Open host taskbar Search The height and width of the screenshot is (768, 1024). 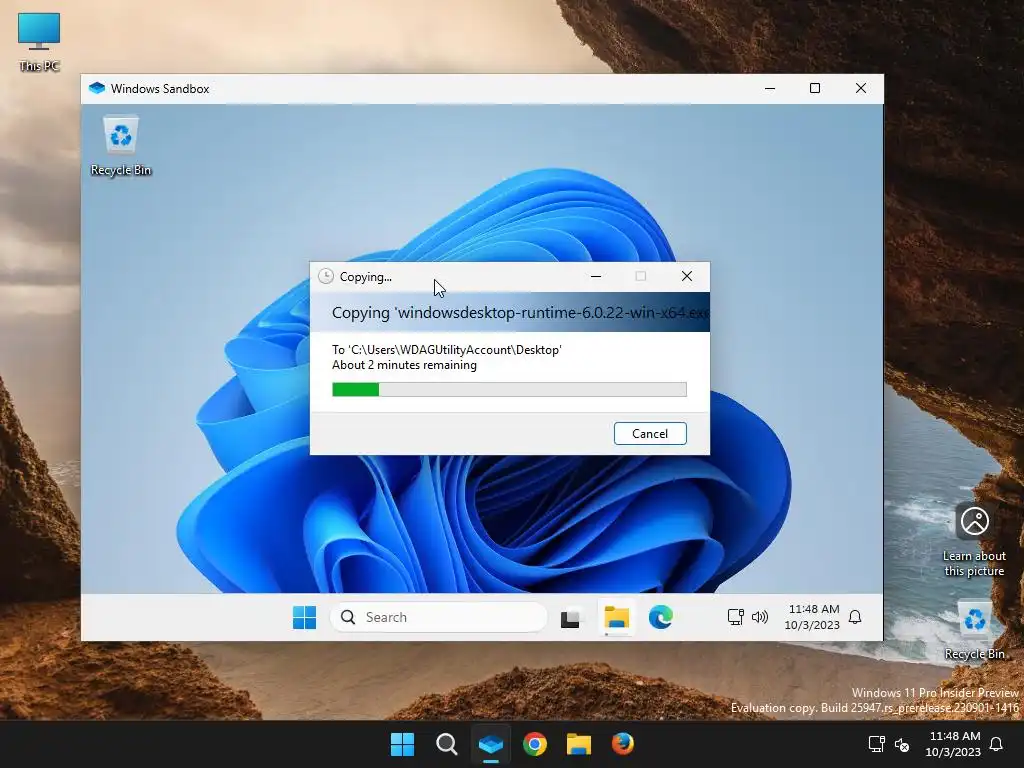[447, 744]
